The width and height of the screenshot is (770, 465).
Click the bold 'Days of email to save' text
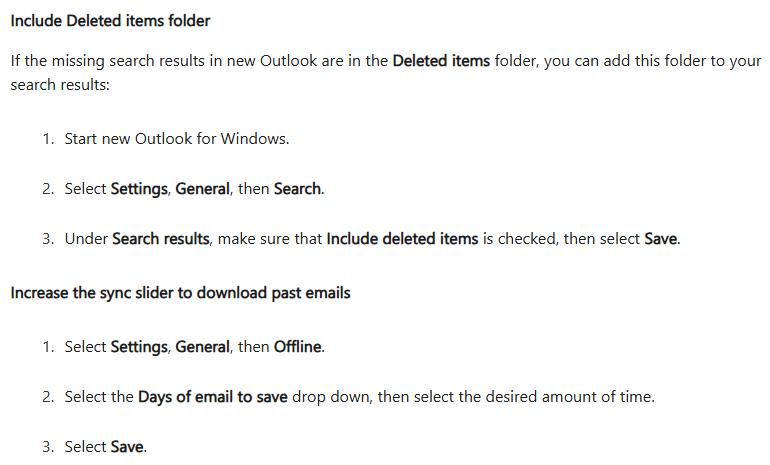click(x=213, y=397)
